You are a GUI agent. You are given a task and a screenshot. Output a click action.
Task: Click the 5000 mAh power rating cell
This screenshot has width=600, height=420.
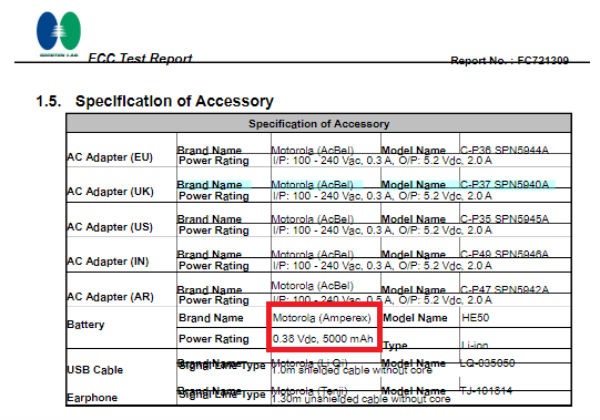coord(323,339)
